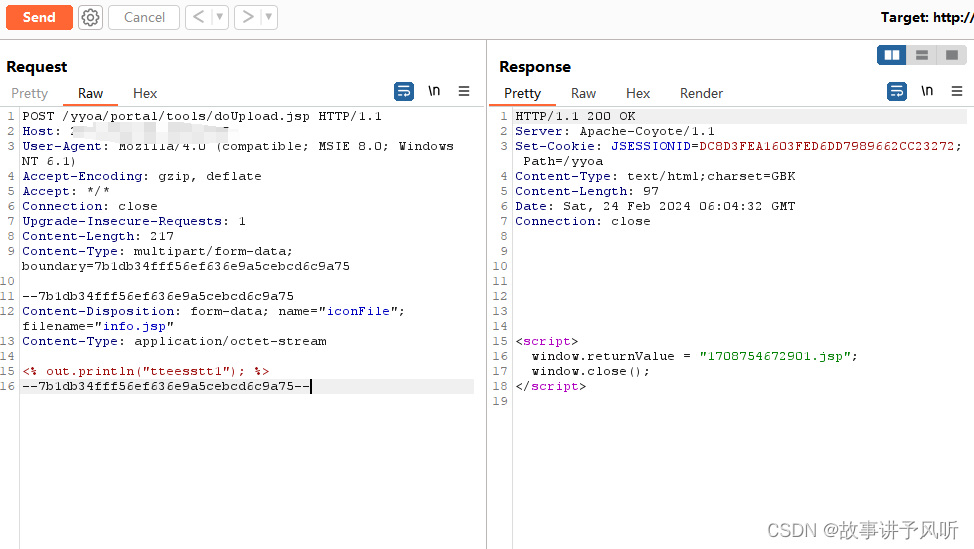Click the orange Send button
This screenshot has width=974, height=549.
tap(39, 17)
